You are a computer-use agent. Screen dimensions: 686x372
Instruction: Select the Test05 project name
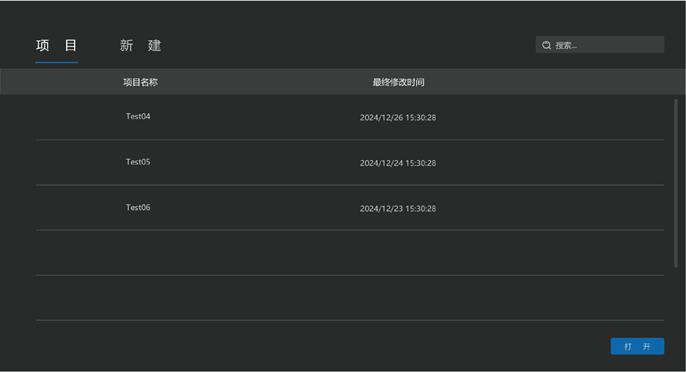tap(138, 162)
